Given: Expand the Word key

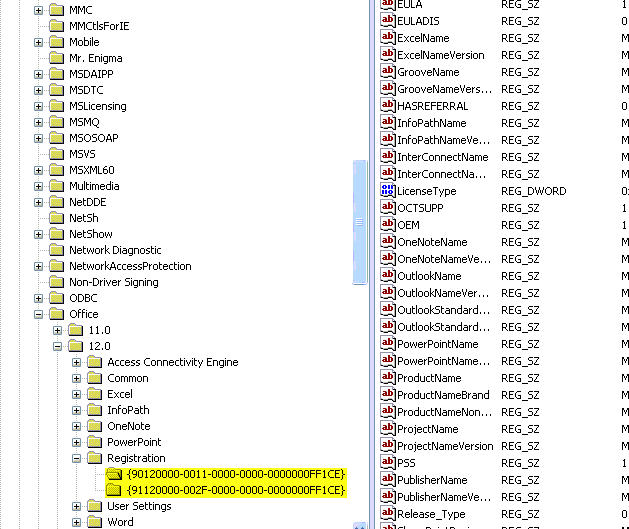Looking at the screenshot, I should coord(77,523).
